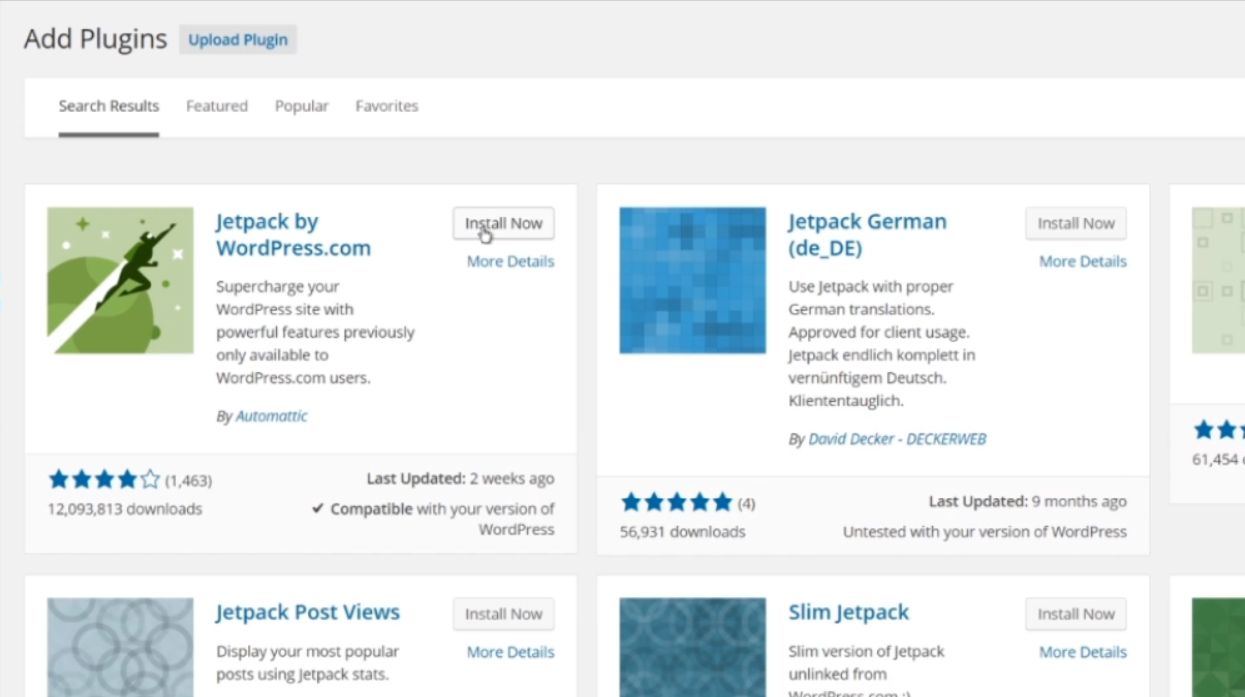Click the star rating for Jetpack by WordPress.com
The width and height of the screenshot is (1245, 697).
click(x=104, y=480)
